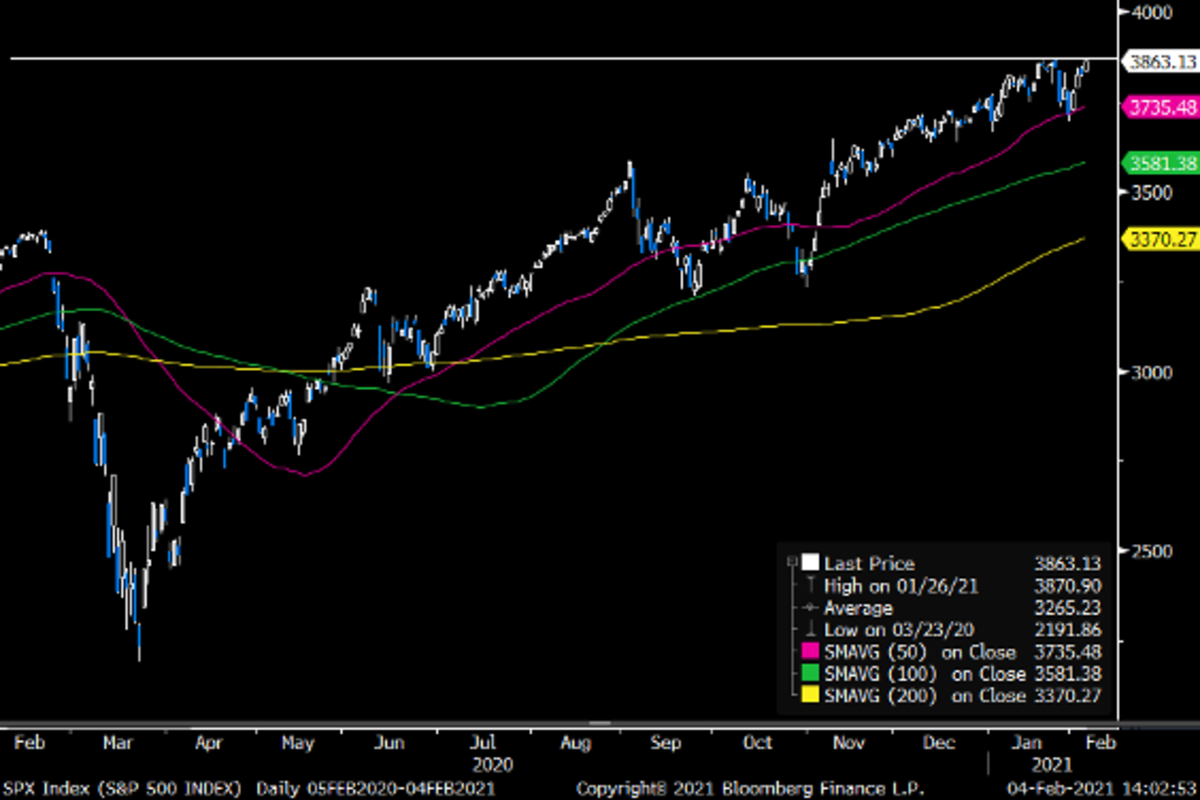The image size is (1200, 800).
Task: Click the magenta SMAVG (50) legend swatch
Action: pos(810,652)
